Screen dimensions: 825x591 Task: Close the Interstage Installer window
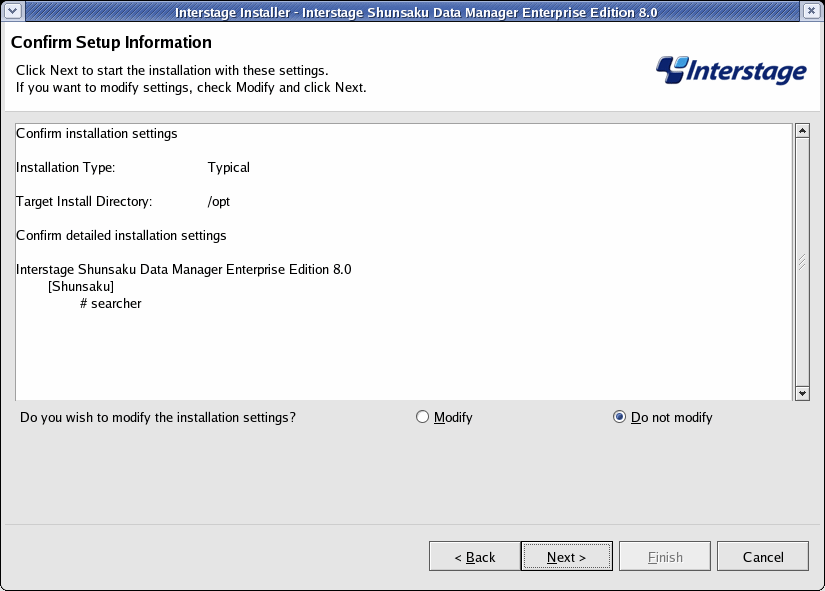coord(811,11)
